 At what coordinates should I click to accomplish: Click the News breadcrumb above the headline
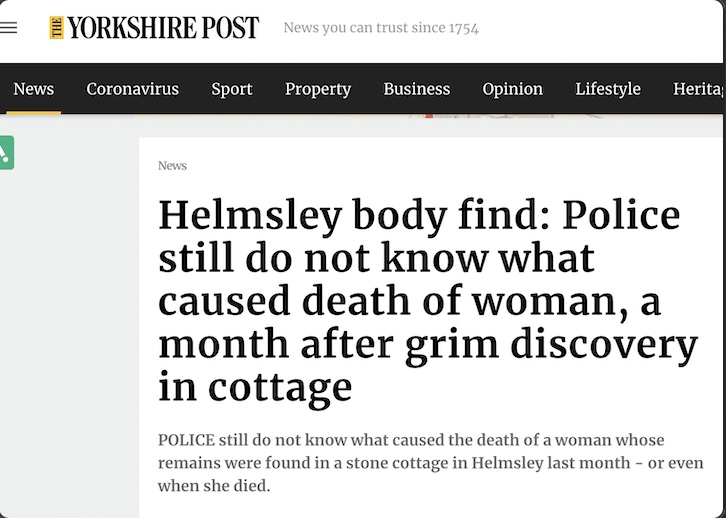click(x=172, y=165)
